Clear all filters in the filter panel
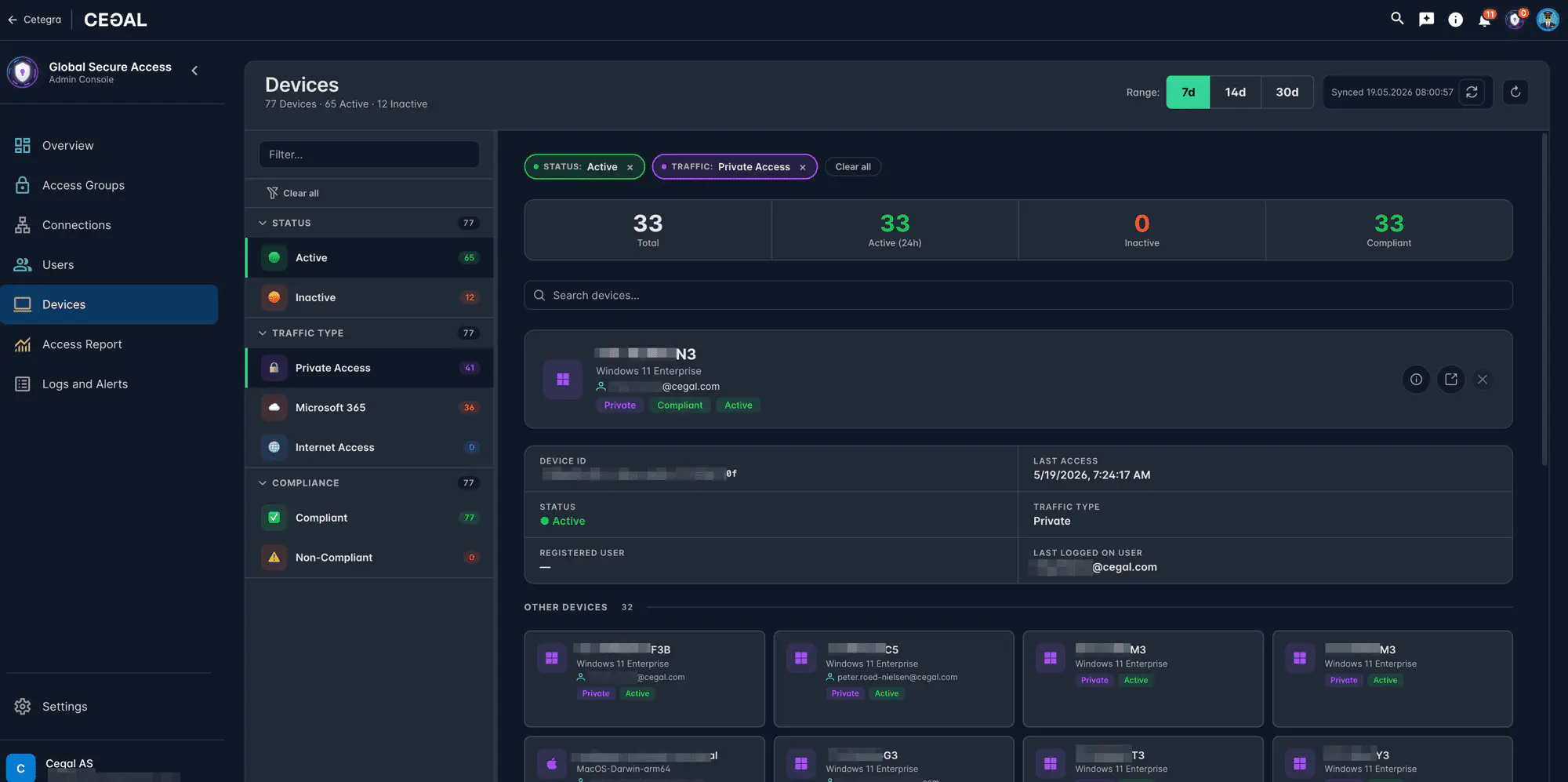Viewport: 1568px width, 782px height. [x=293, y=193]
